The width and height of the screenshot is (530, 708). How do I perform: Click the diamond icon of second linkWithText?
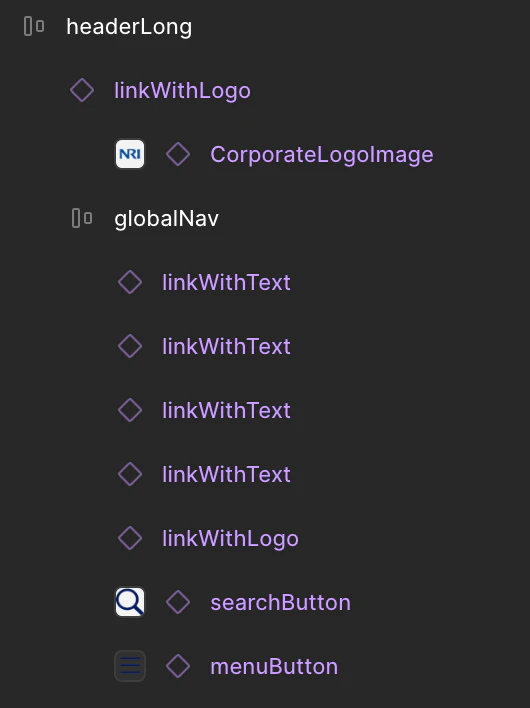pyautogui.click(x=130, y=346)
